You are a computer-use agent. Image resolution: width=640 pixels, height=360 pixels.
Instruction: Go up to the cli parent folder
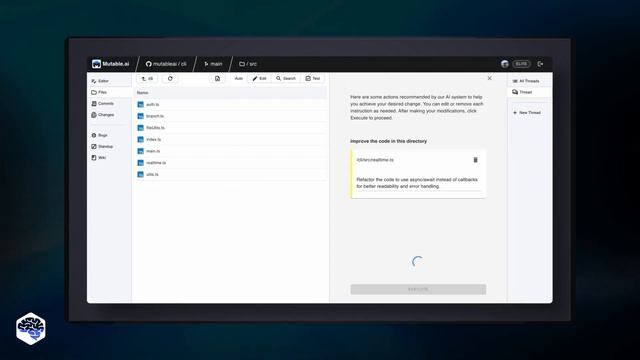click(x=147, y=78)
